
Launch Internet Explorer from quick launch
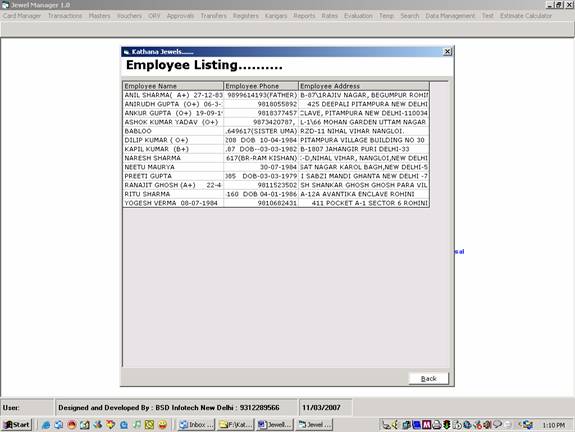click(x=46, y=425)
